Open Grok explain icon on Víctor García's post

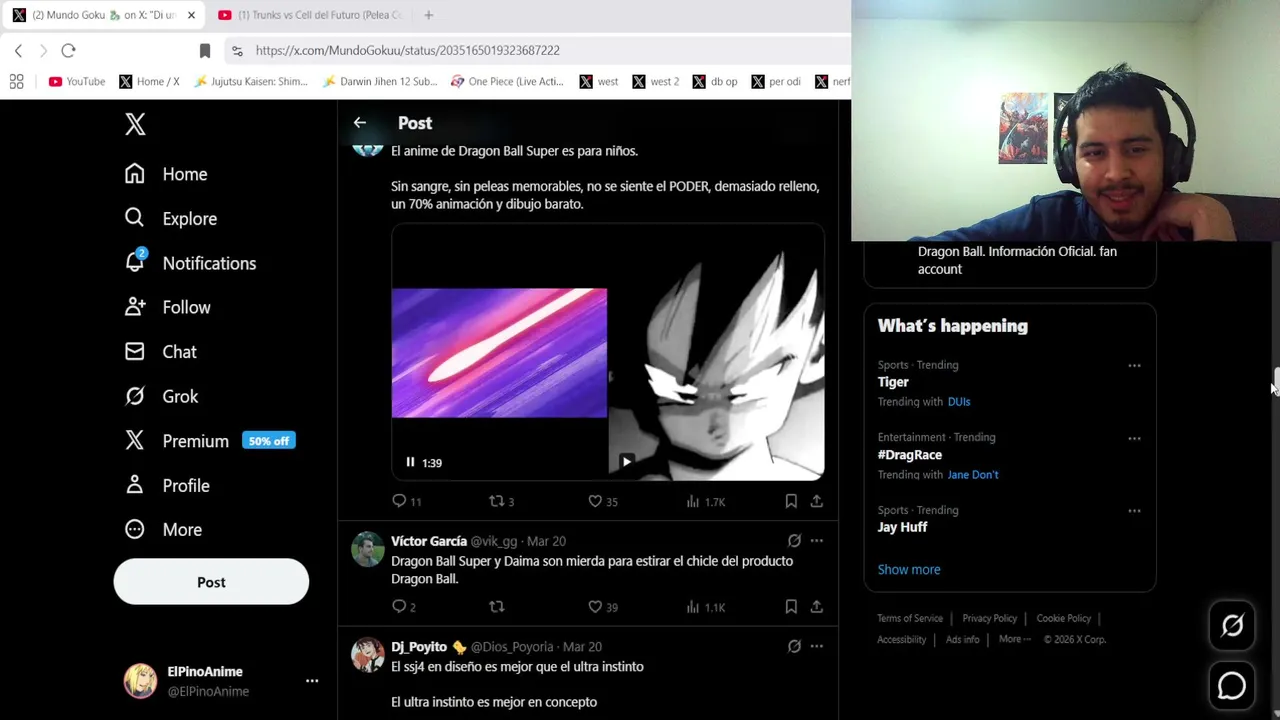(x=794, y=541)
